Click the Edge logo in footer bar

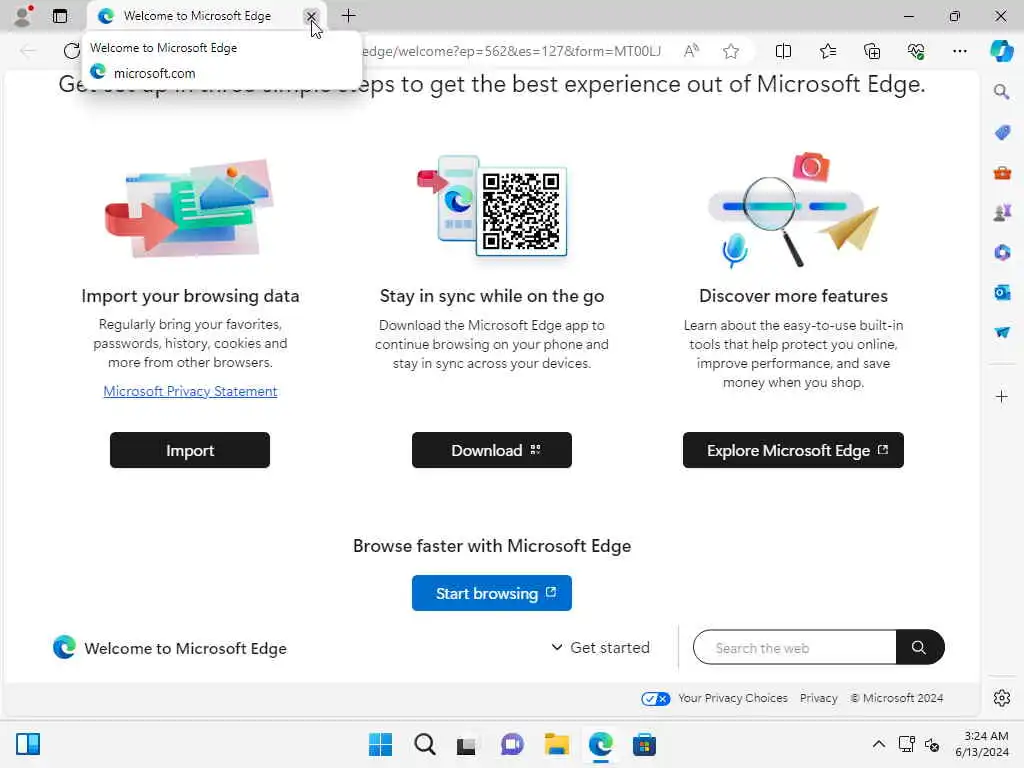[x=64, y=647]
